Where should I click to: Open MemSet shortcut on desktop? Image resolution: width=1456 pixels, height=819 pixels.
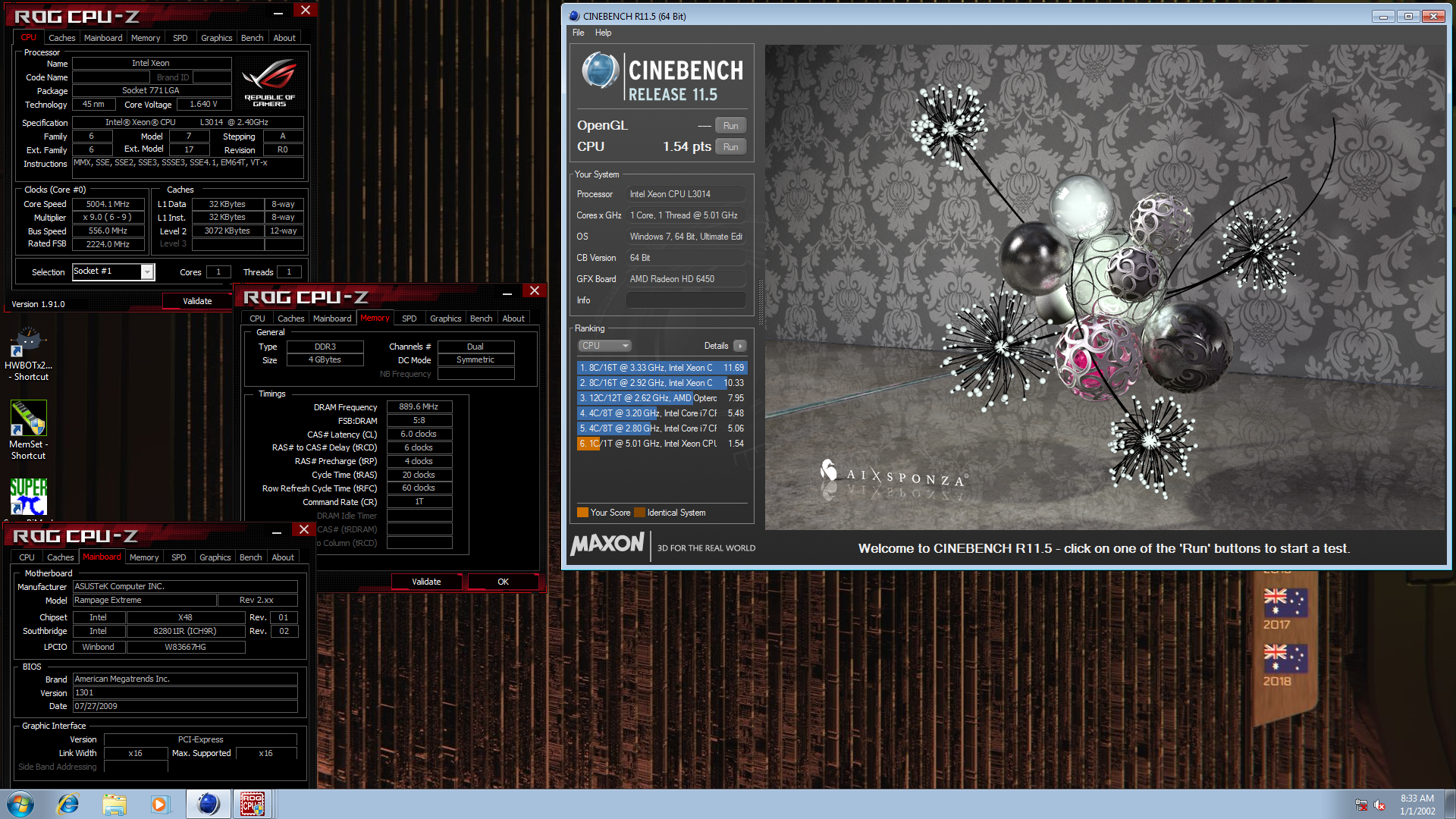pos(28,430)
